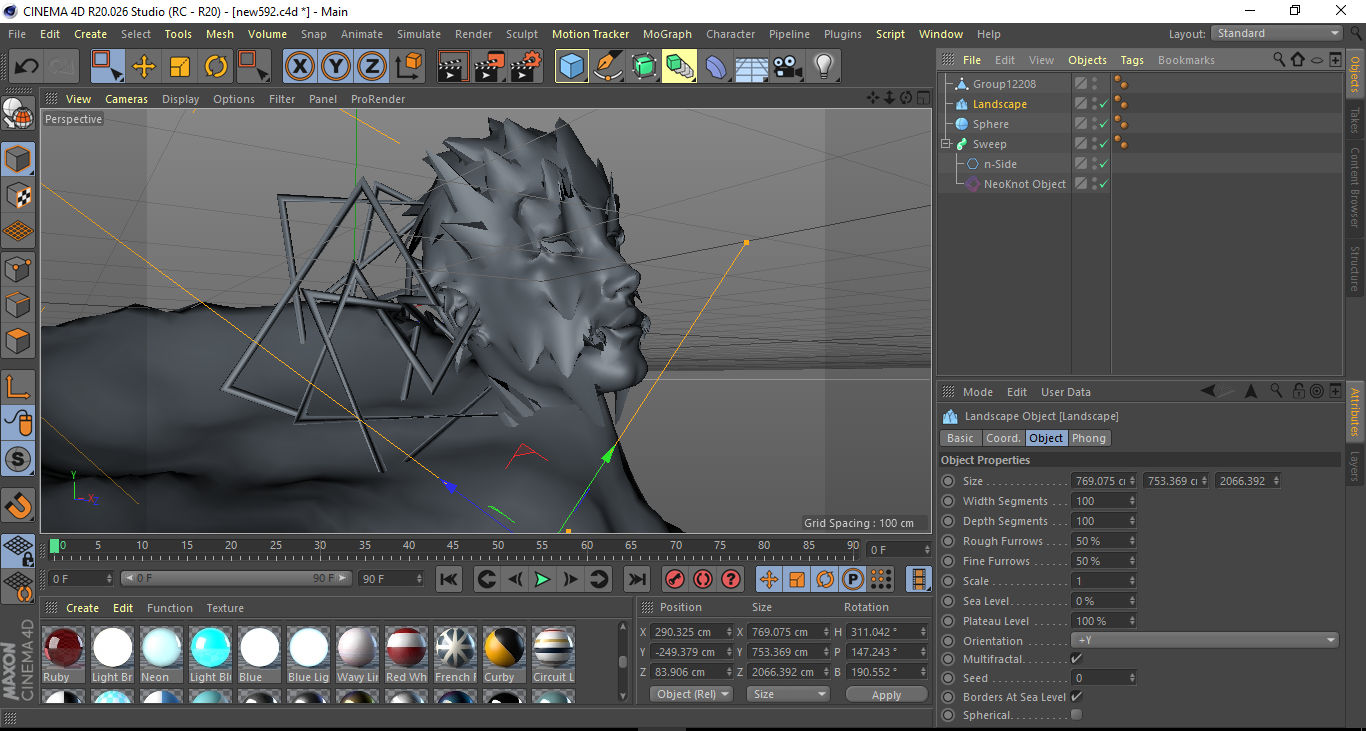
Task: Step the Width Segments value arrows
Action: point(1132,501)
